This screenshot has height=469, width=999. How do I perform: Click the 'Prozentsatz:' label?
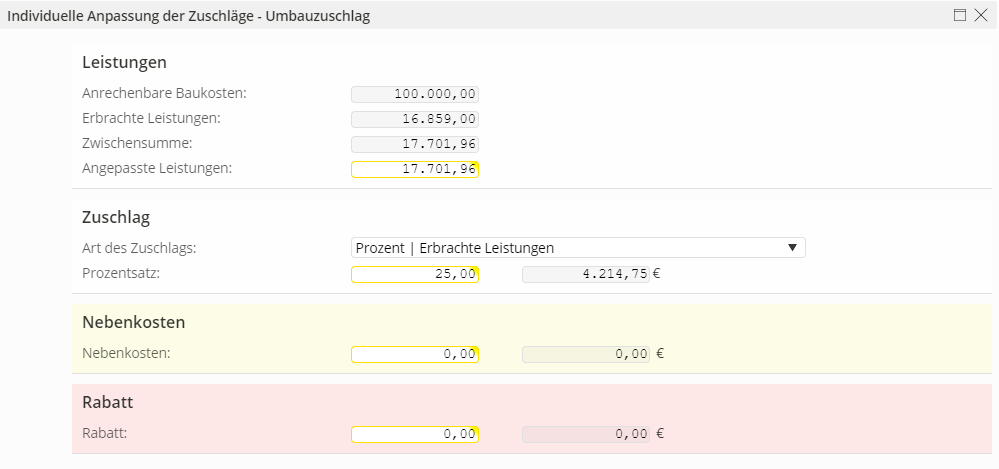[121, 273]
